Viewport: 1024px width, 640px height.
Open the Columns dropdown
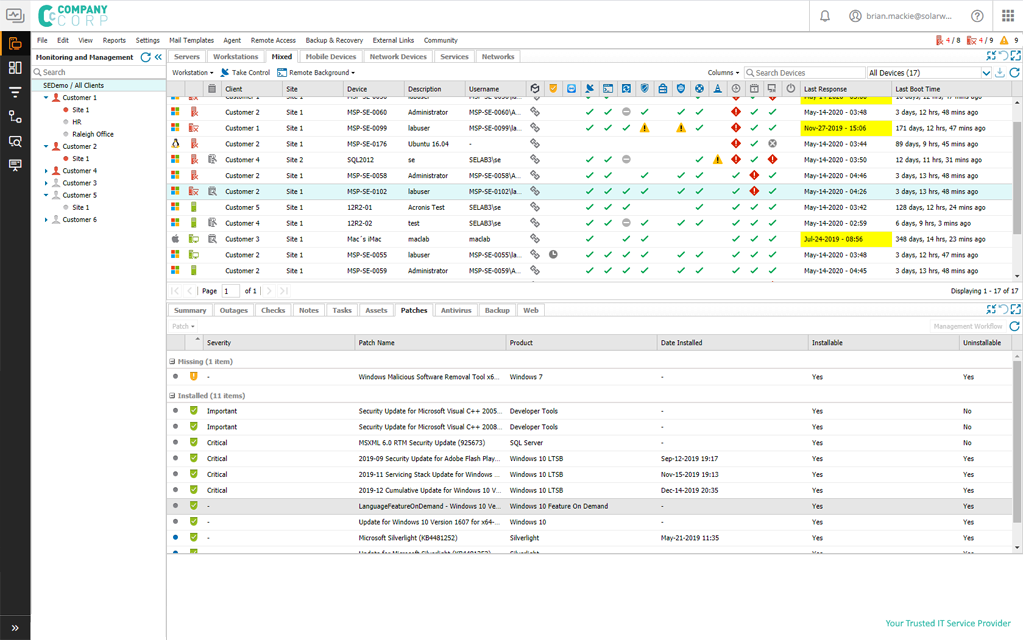(x=724, y=72)
